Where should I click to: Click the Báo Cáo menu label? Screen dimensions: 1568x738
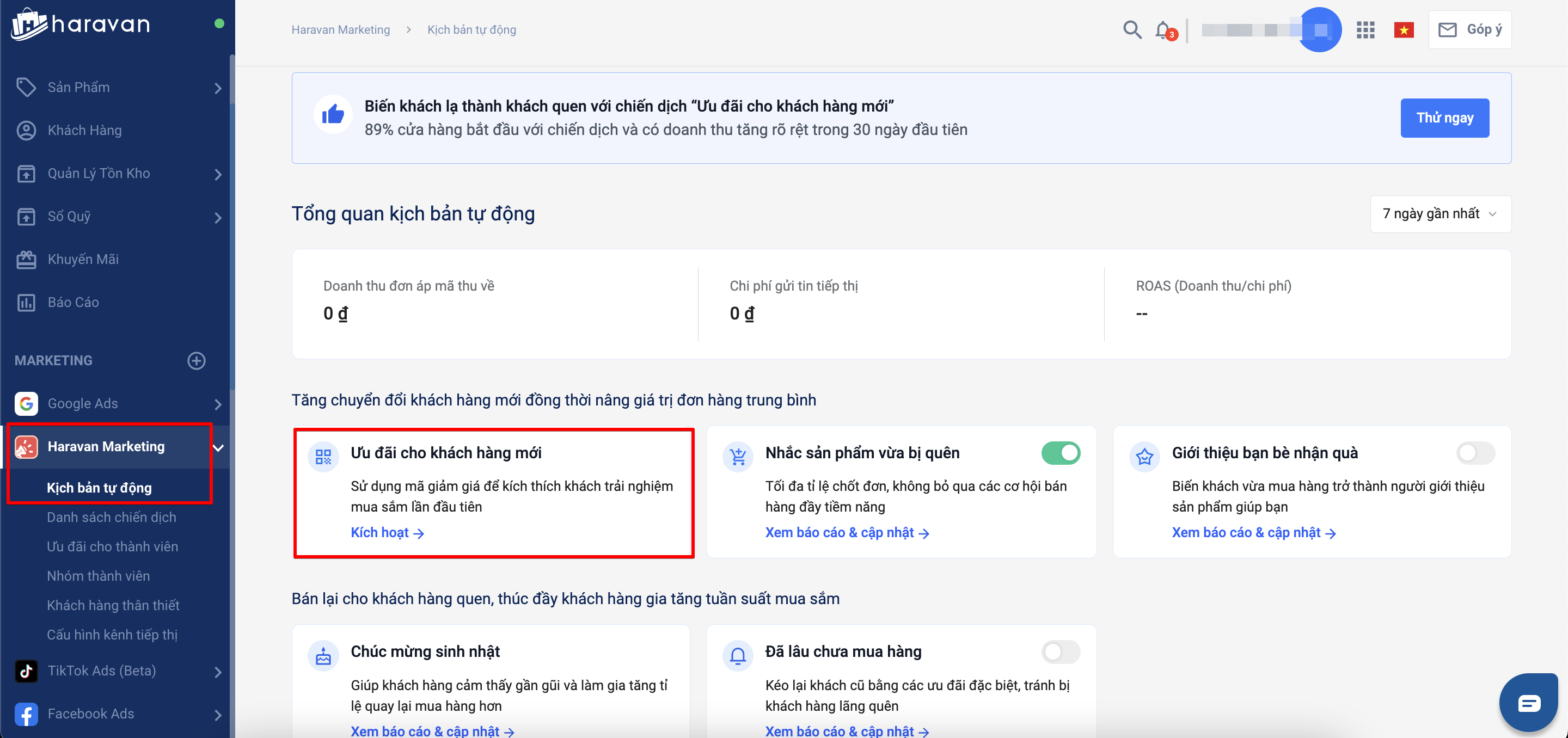click(x=73, y=303)
